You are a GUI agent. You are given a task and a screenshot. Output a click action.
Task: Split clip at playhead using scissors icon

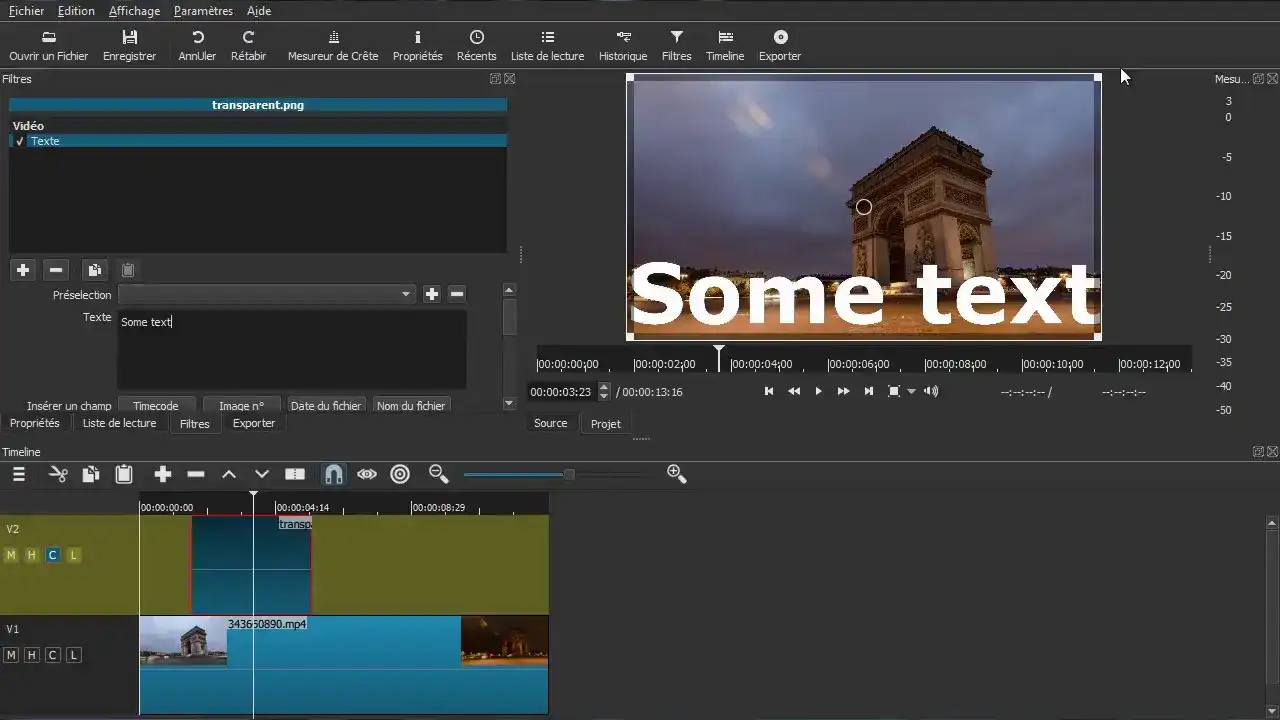tap(57, 474)
